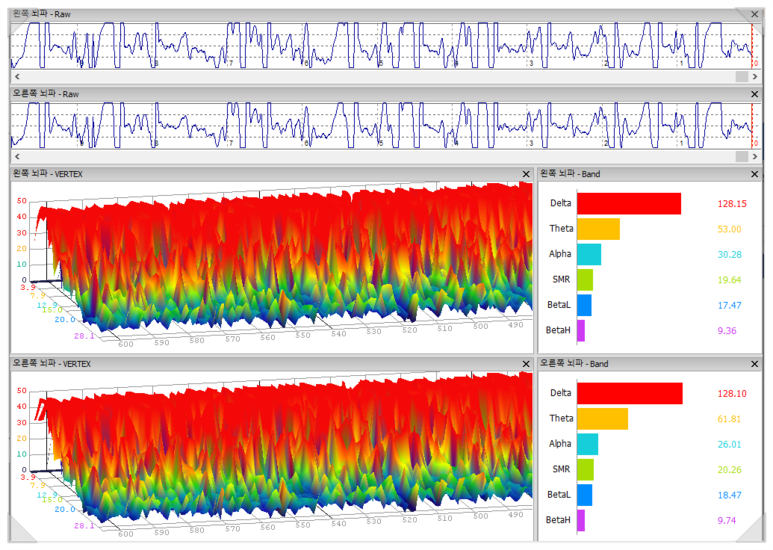This screenshot has height=550, width=773.
Task: Close the 왼쪽 뇌파 VERTEX panel
Action: pyautogui.click(x=526, y=173)
